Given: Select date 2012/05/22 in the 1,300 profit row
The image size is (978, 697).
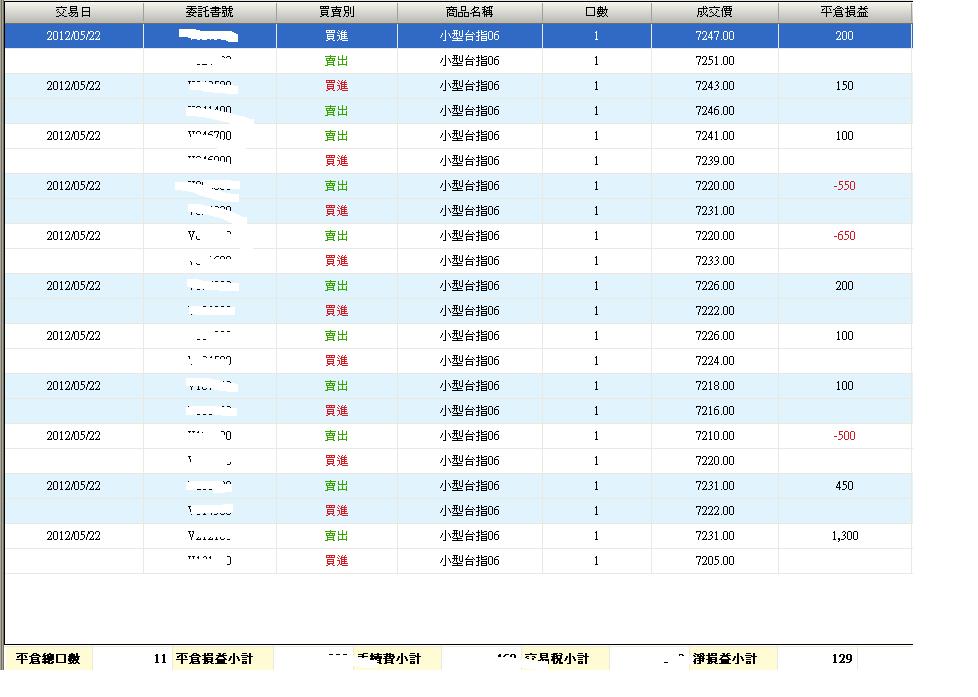Looking at the screenshot, I should click(x=74, y=536).
